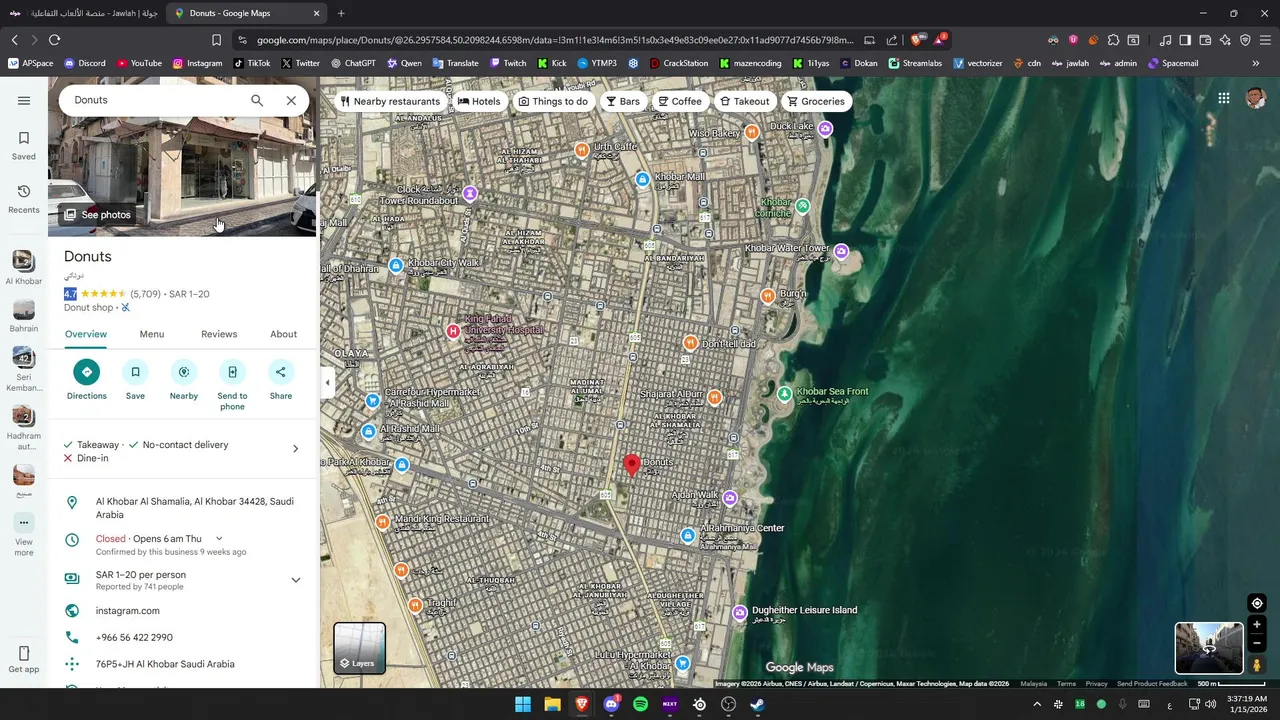
Task: Clear the Donuts search with X
Action: [291, 100]
